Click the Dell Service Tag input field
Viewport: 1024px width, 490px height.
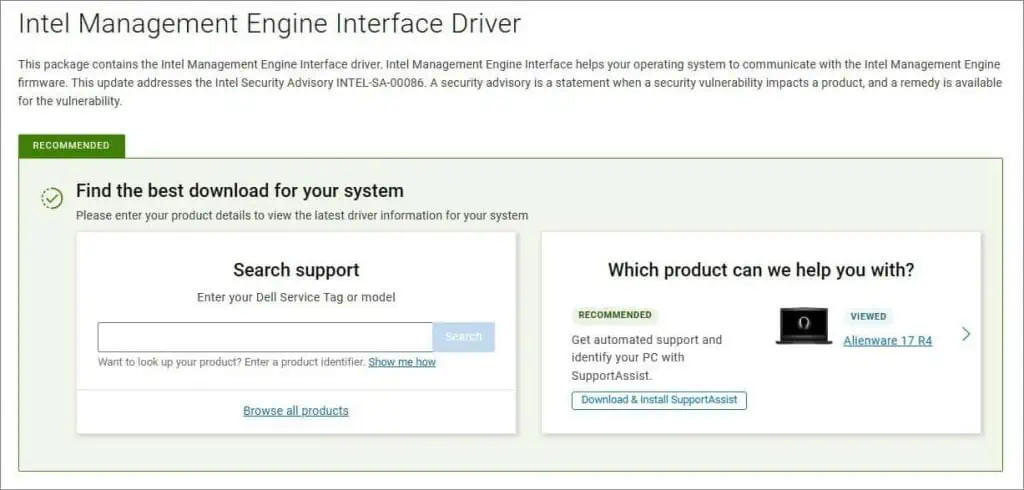tap(265, 337)
